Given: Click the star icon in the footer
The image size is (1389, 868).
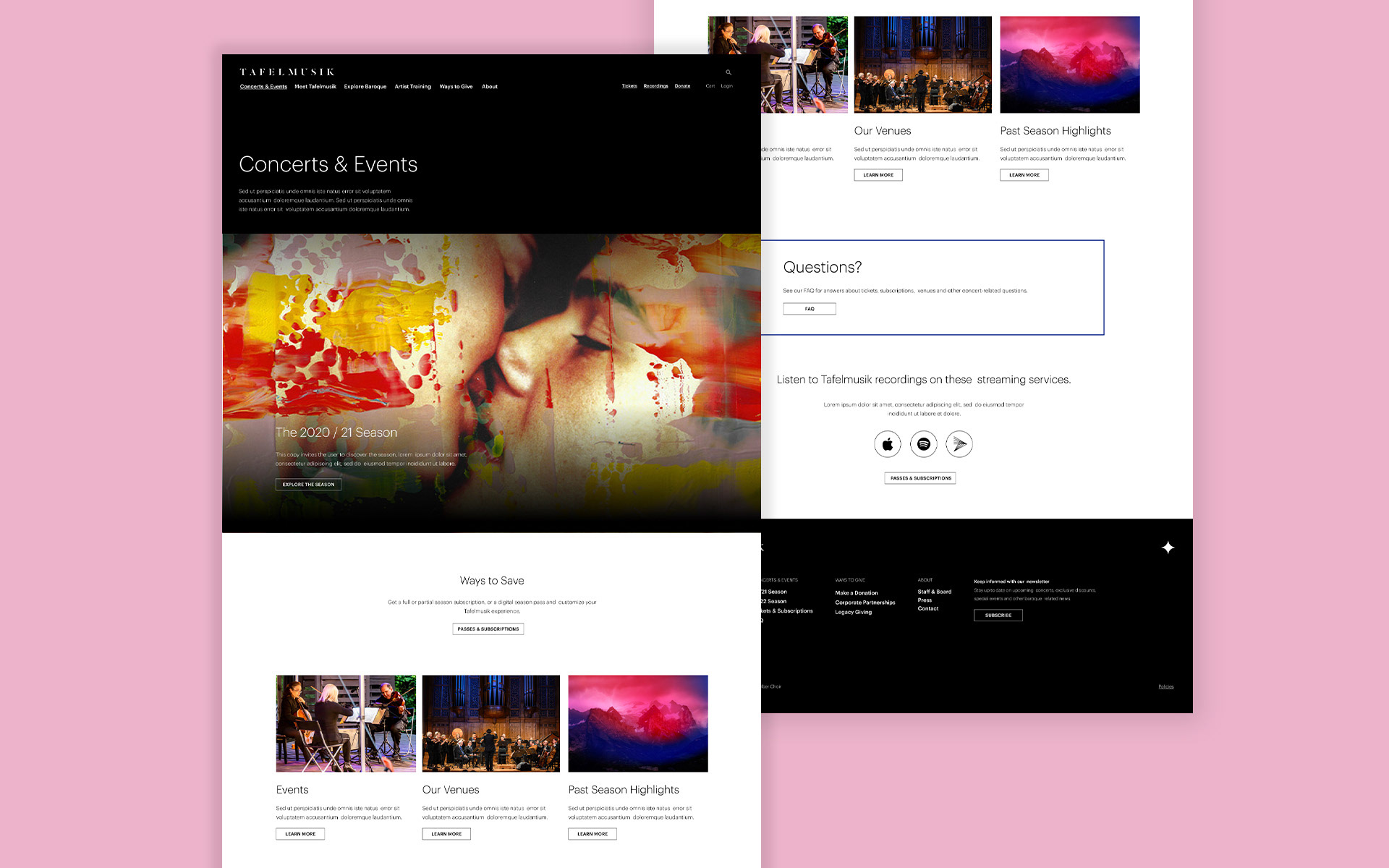Looking at the screenshot, I should tap(1168, 548).
